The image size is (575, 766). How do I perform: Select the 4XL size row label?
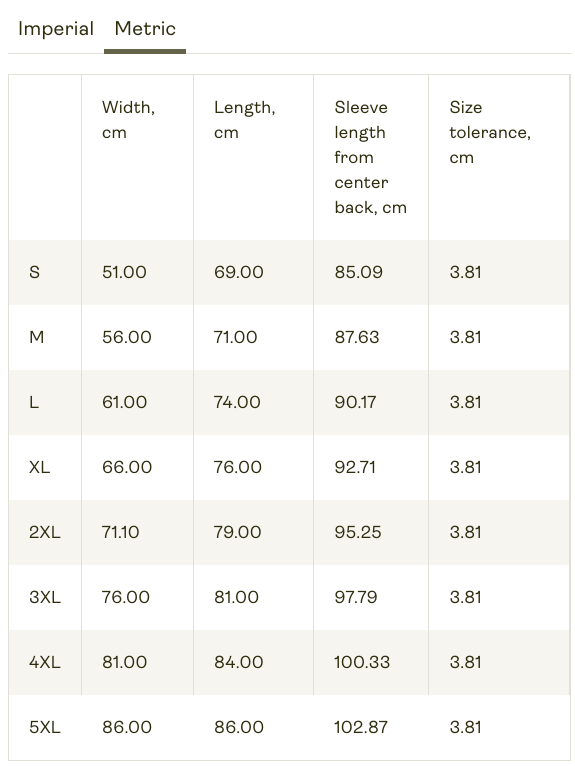tap(45, 662)
